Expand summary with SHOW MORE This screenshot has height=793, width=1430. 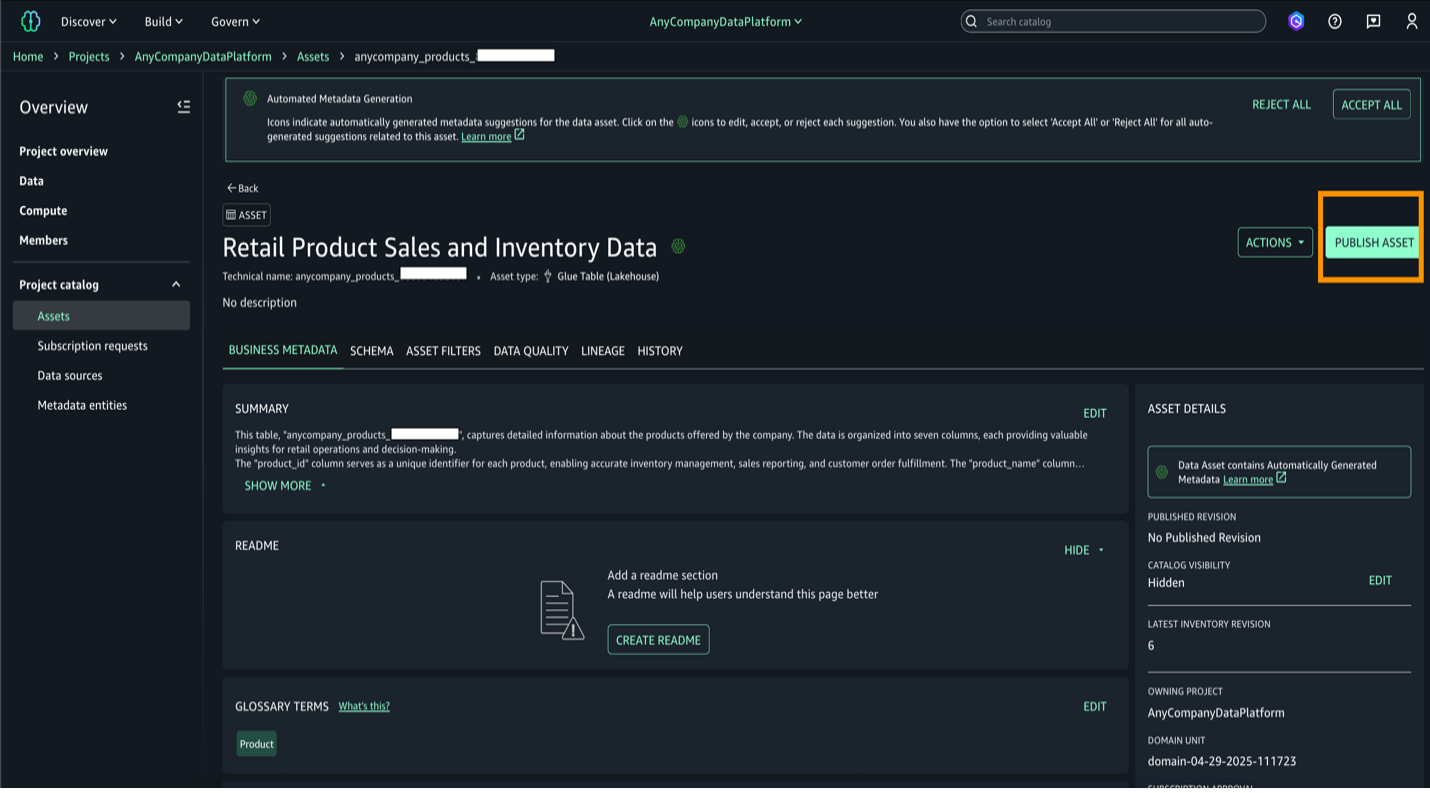(284, 486)
